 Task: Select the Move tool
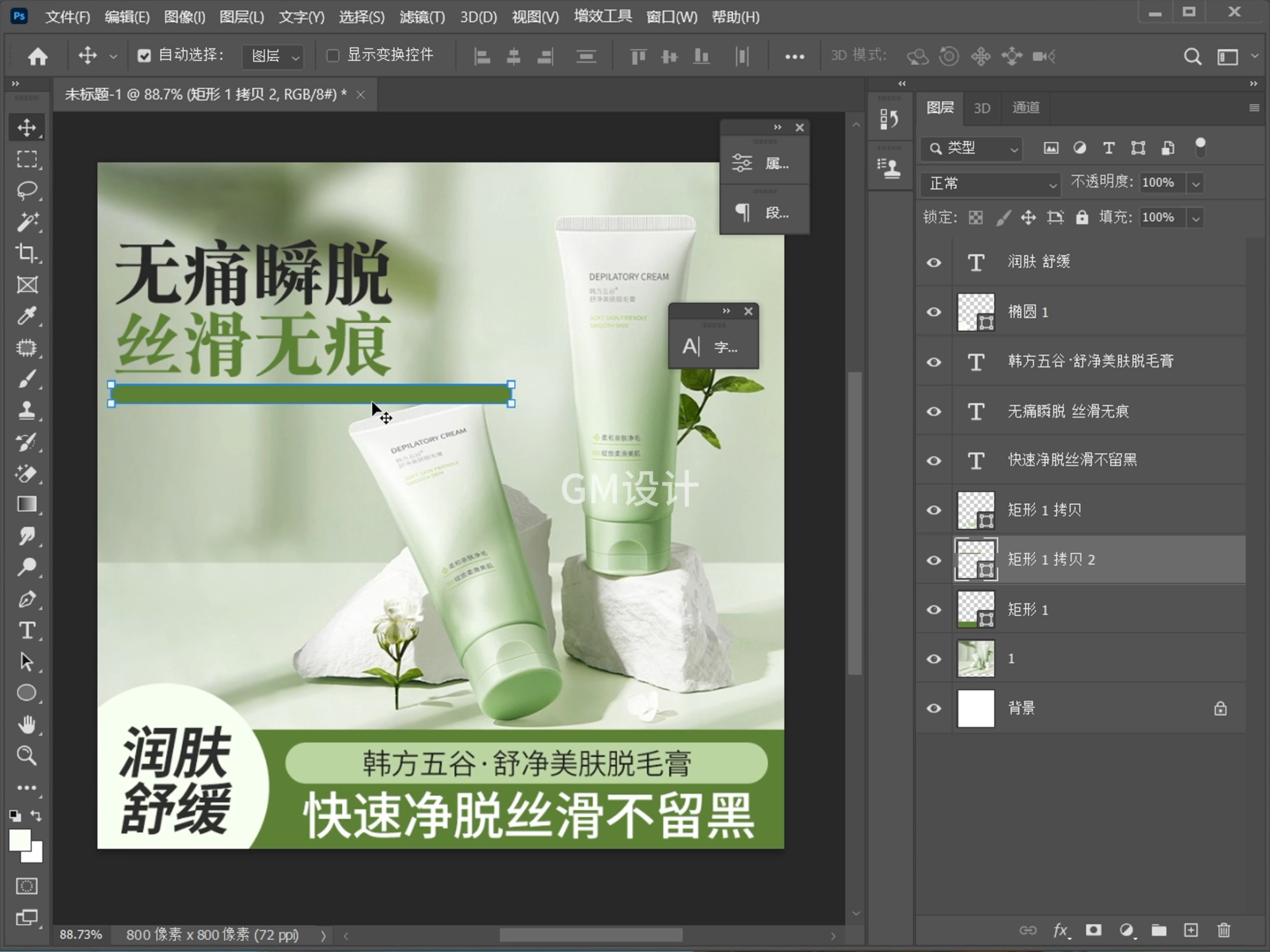pyautogui.click(x=26, y=127)
